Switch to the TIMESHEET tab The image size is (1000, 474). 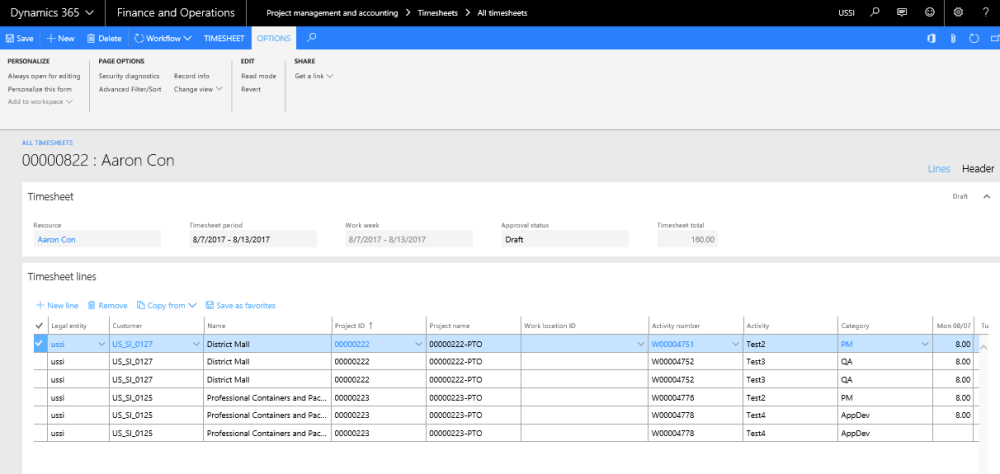click(224, 38)
